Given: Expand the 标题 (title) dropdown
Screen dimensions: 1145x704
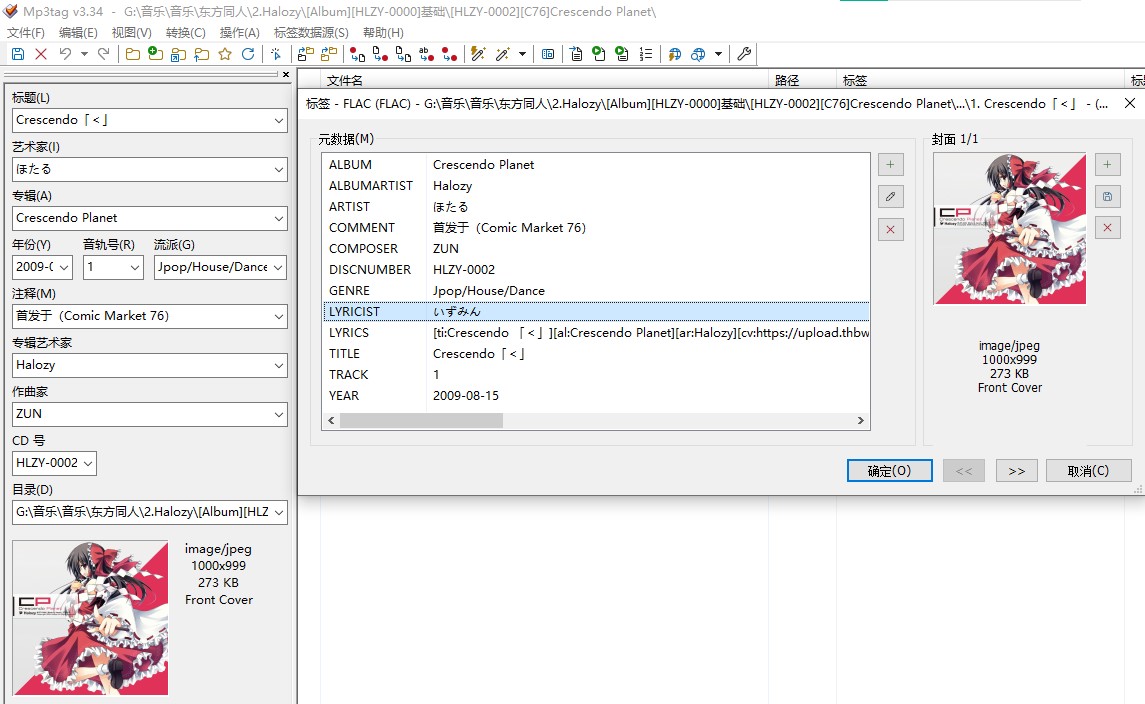Looking at the screenshot, I should pyautogui.click(x=278, y=120).
